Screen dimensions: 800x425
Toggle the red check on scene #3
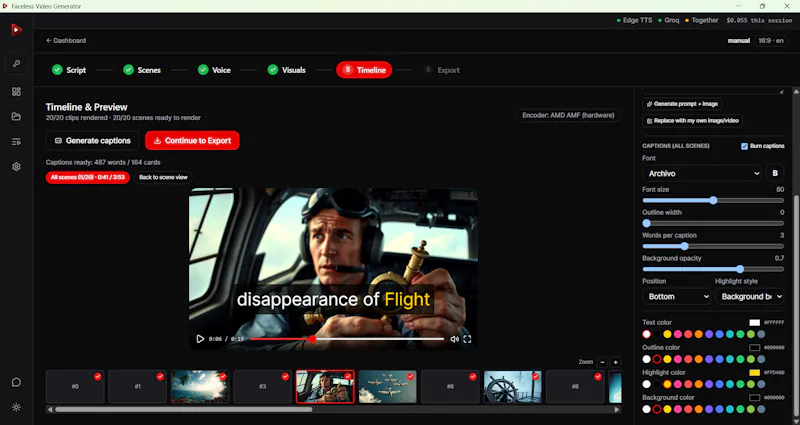[285, 377]
